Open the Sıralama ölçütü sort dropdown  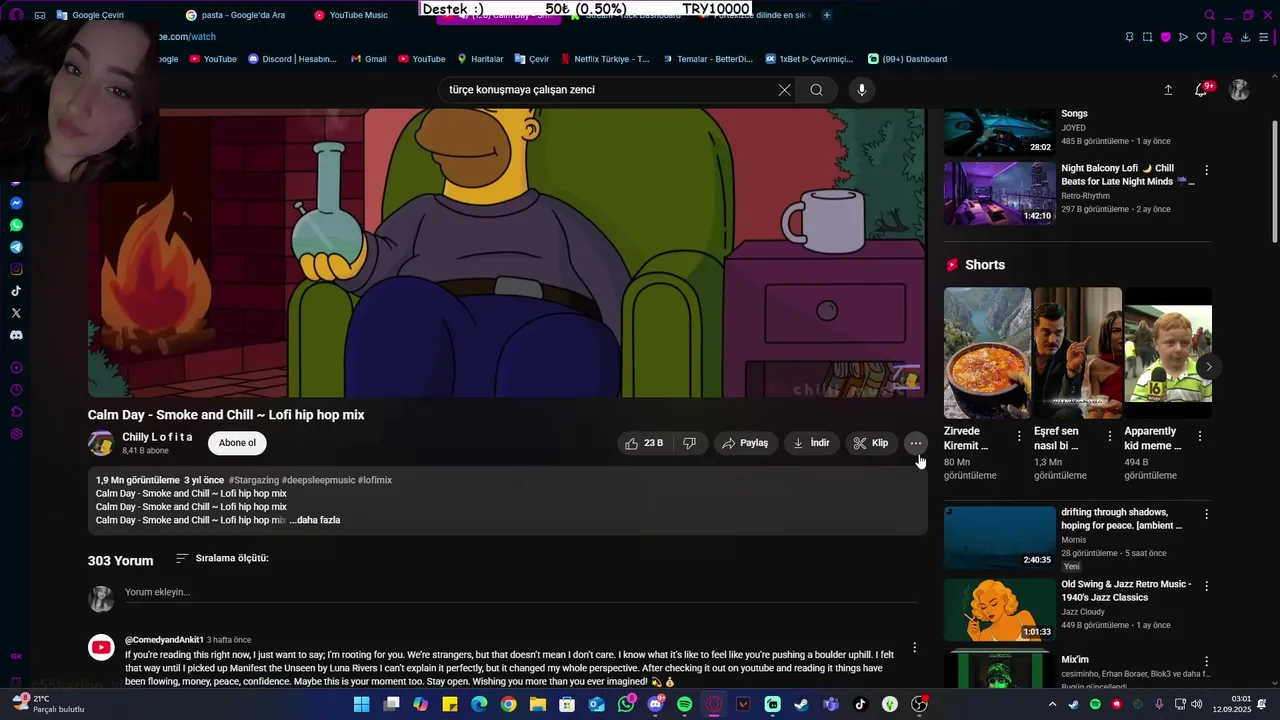pos(222,558)
